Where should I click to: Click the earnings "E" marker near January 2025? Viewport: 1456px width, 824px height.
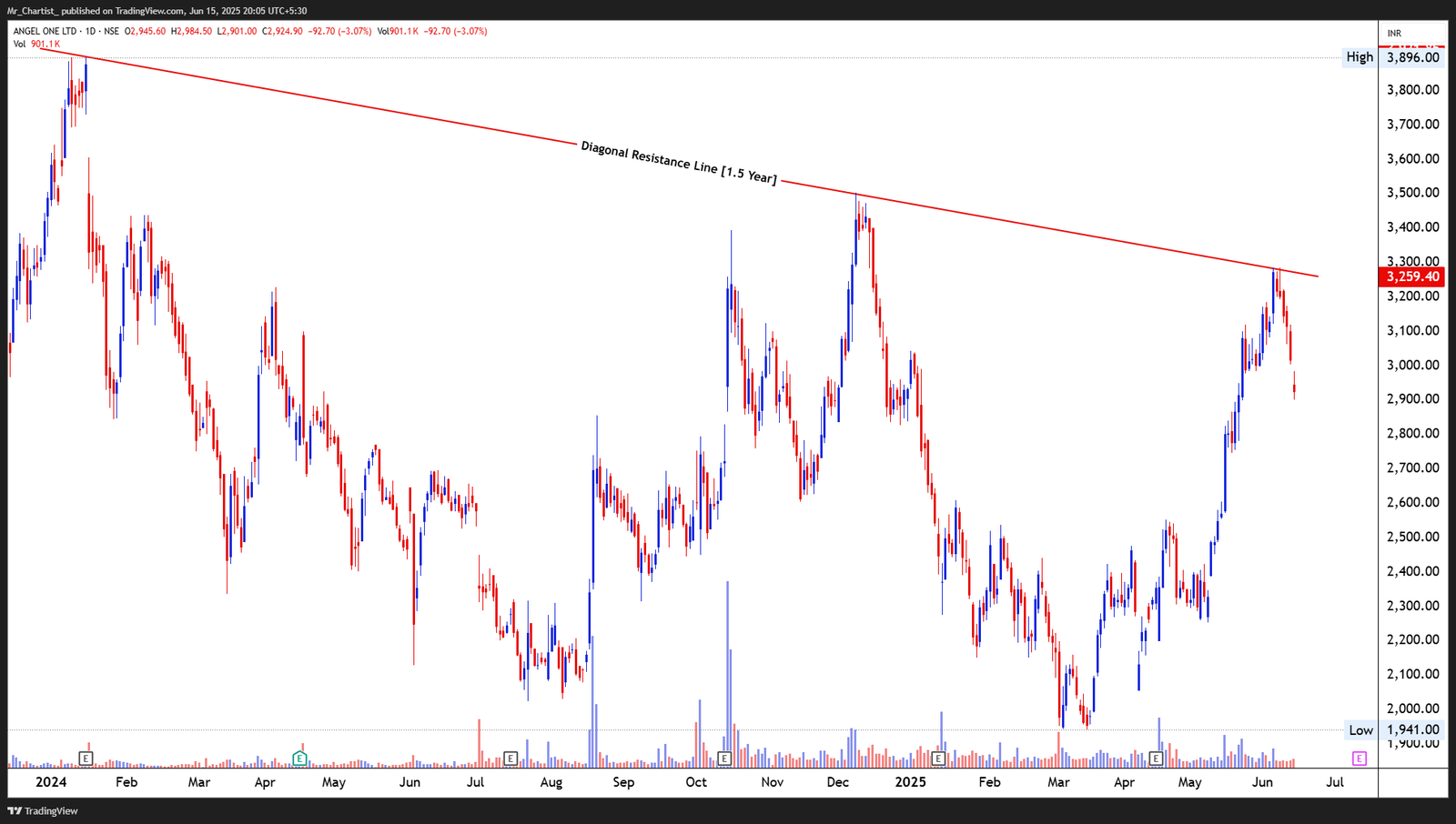click(x=937, y=757)
